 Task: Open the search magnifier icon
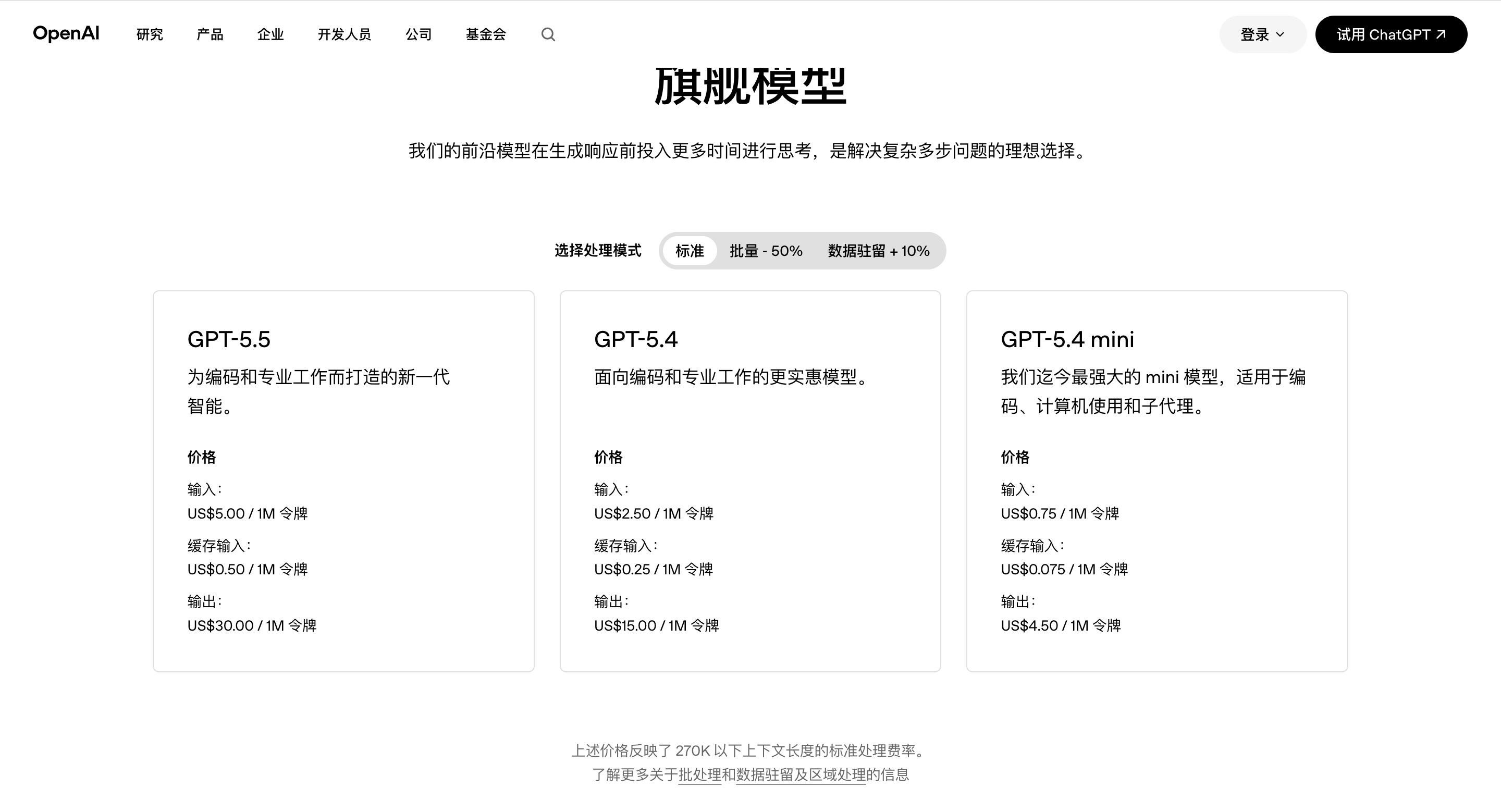(548, 34)
